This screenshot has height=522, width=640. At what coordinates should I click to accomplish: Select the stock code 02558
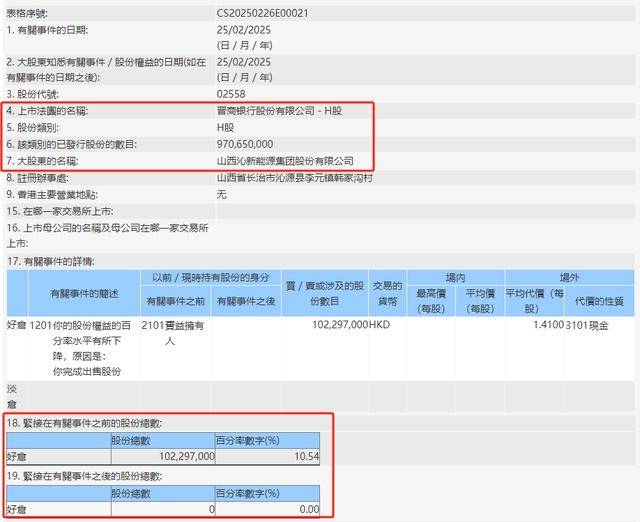pos(231,94)
